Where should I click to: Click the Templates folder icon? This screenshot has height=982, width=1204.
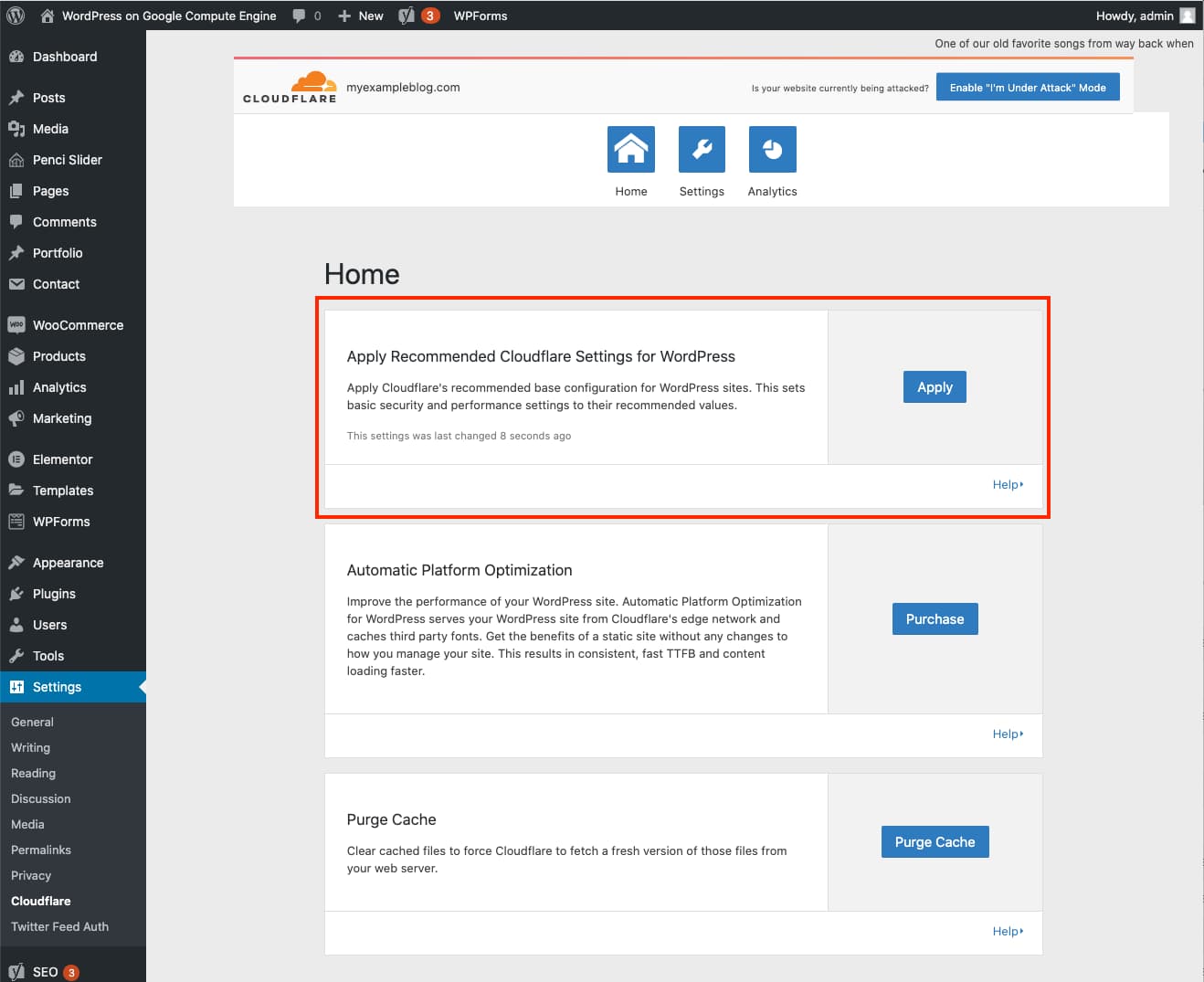coord(16,491)
